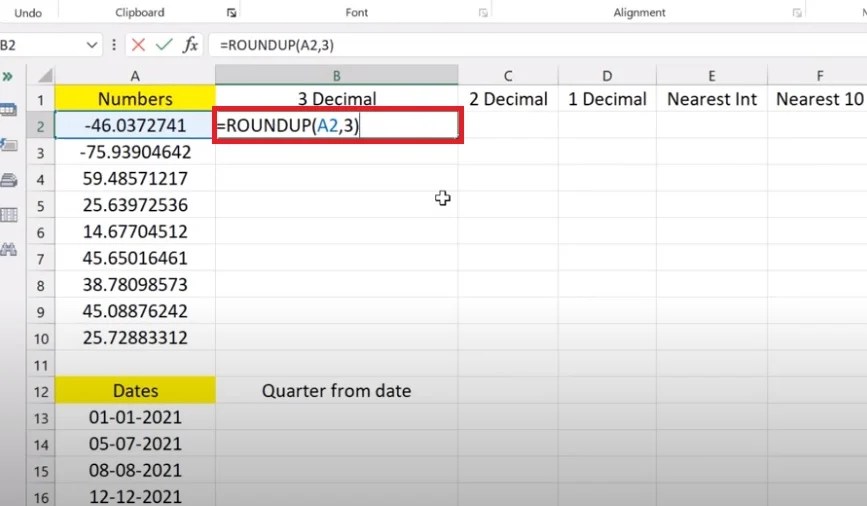867x506 pixels.
Task: Click the yellow Dates header cell
Action: click(x=135, y=390)
